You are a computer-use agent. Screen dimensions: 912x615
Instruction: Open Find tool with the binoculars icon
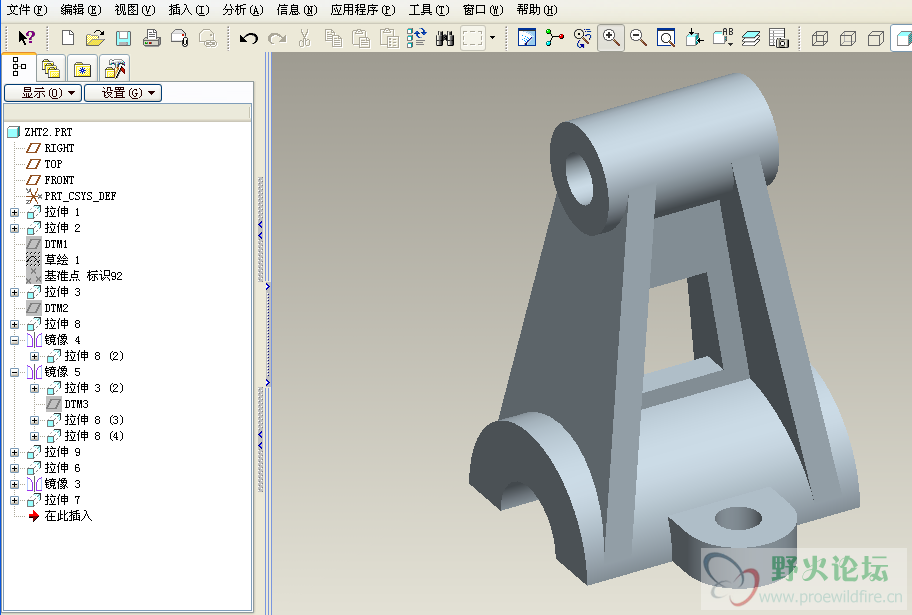point(445,38)
